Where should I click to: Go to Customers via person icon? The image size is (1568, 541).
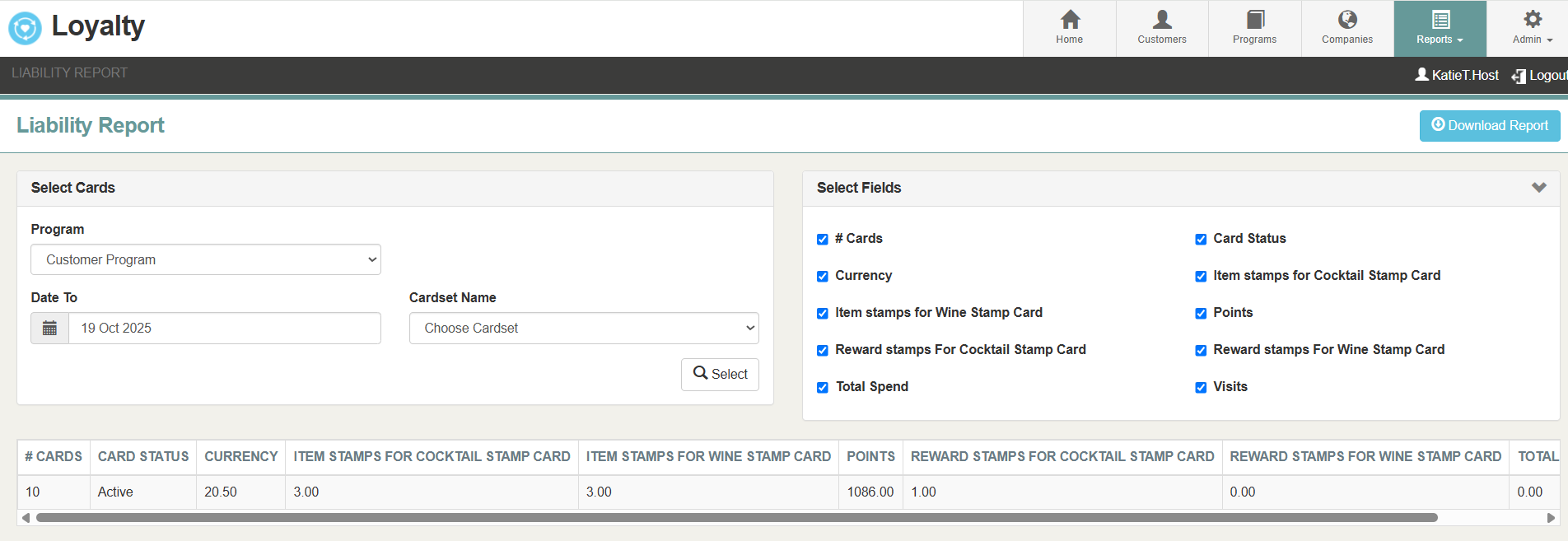pos(1162,20)
